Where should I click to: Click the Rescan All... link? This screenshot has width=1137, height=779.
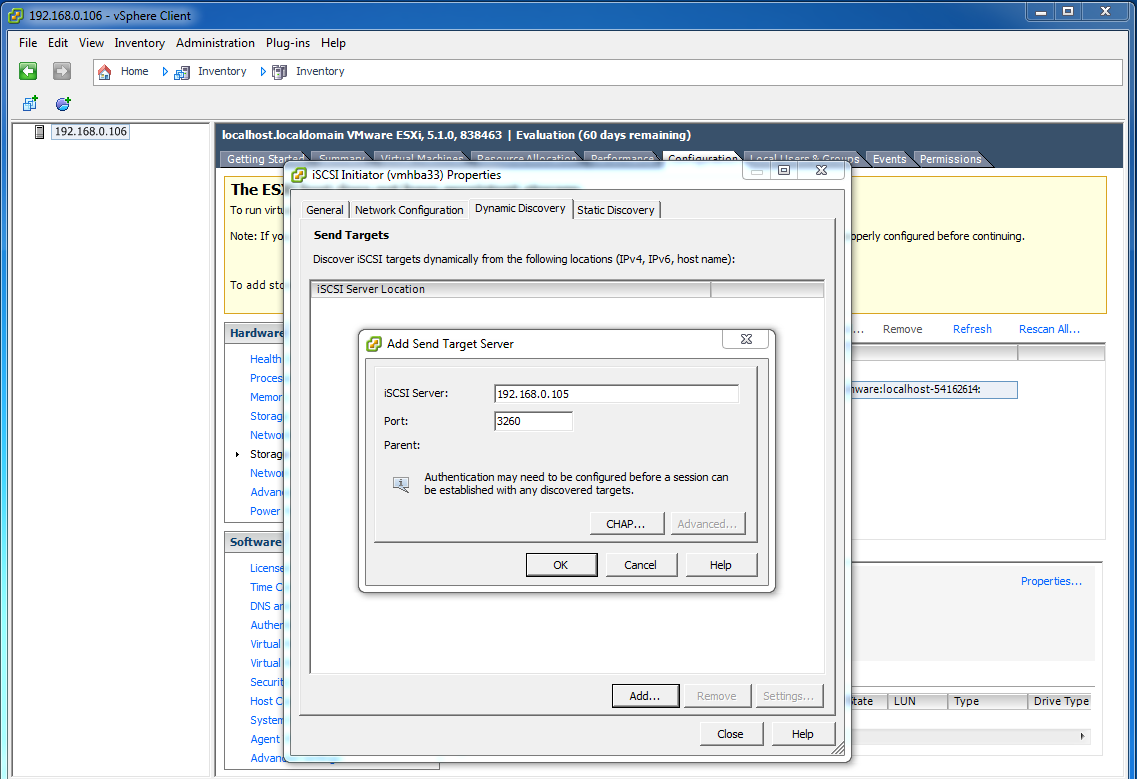pos(1049,329)
